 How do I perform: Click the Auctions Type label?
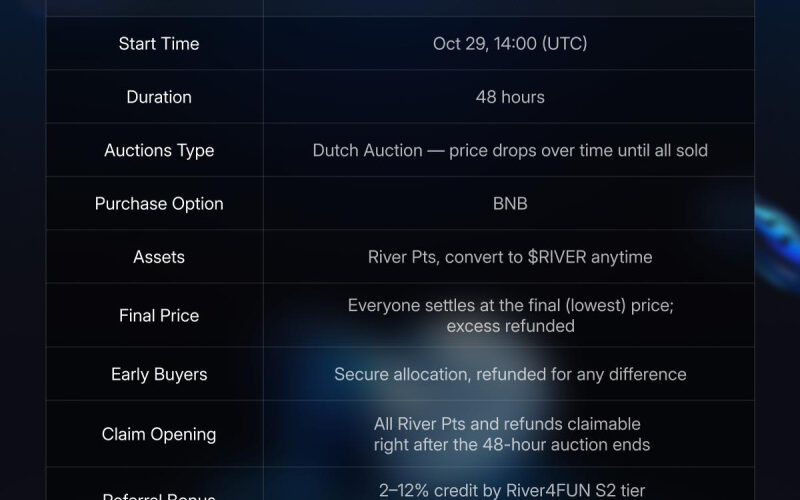[x=158, y=150]
